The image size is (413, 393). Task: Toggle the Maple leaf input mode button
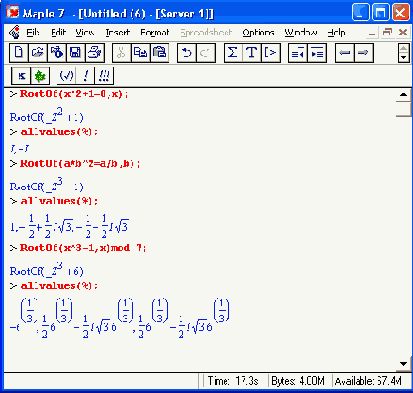40,76
